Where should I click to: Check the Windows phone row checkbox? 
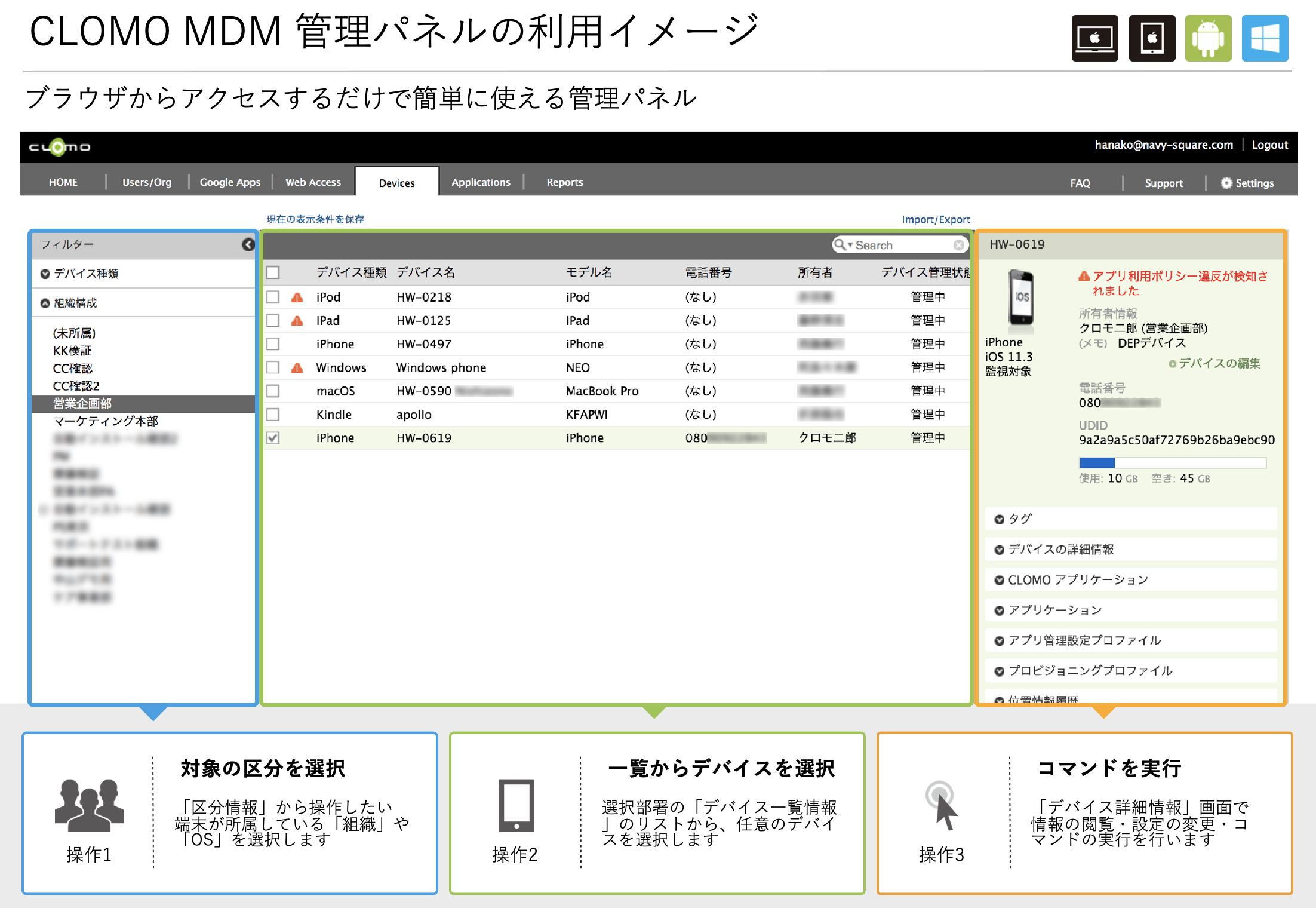click(x=273, y=367)
